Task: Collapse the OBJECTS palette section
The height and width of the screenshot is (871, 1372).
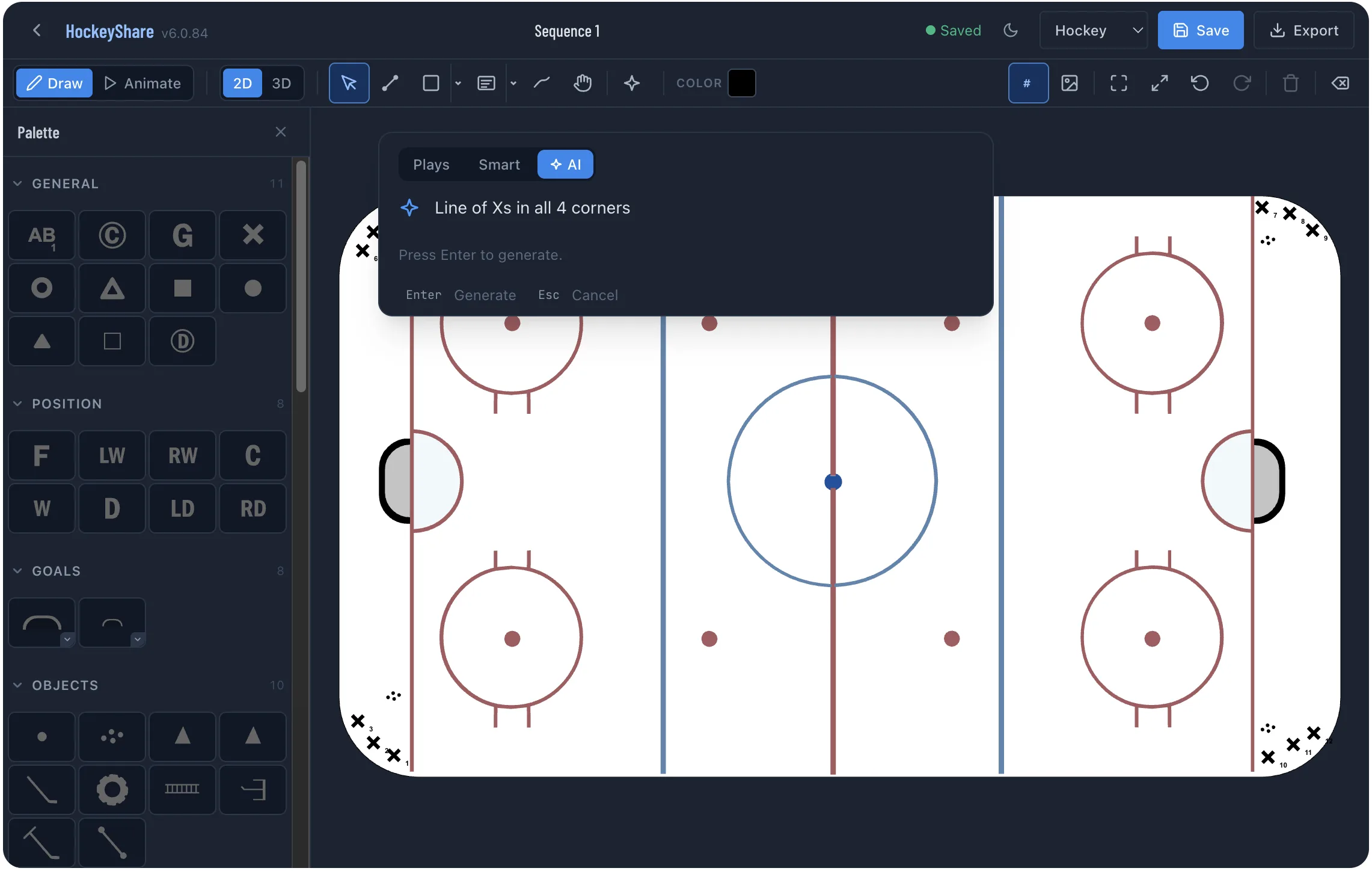Action: 17,685
